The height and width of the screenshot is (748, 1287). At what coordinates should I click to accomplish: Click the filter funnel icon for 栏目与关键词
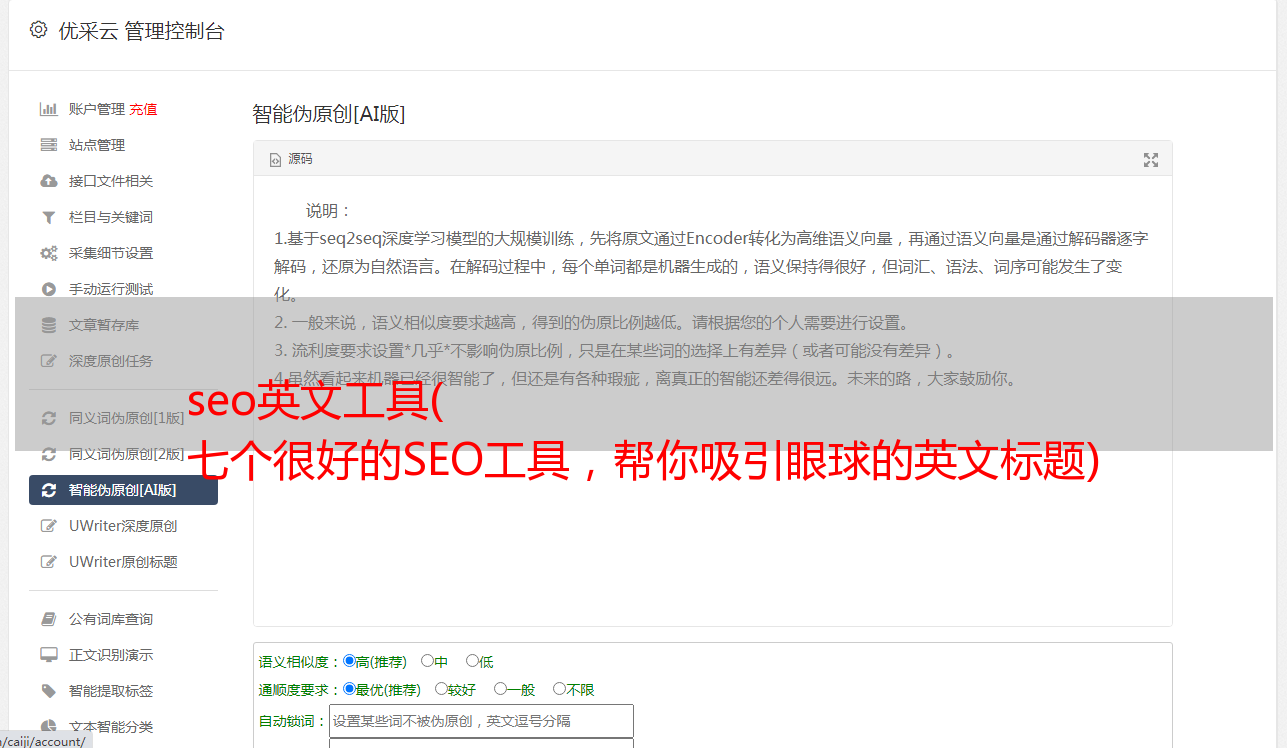(48, 217)
